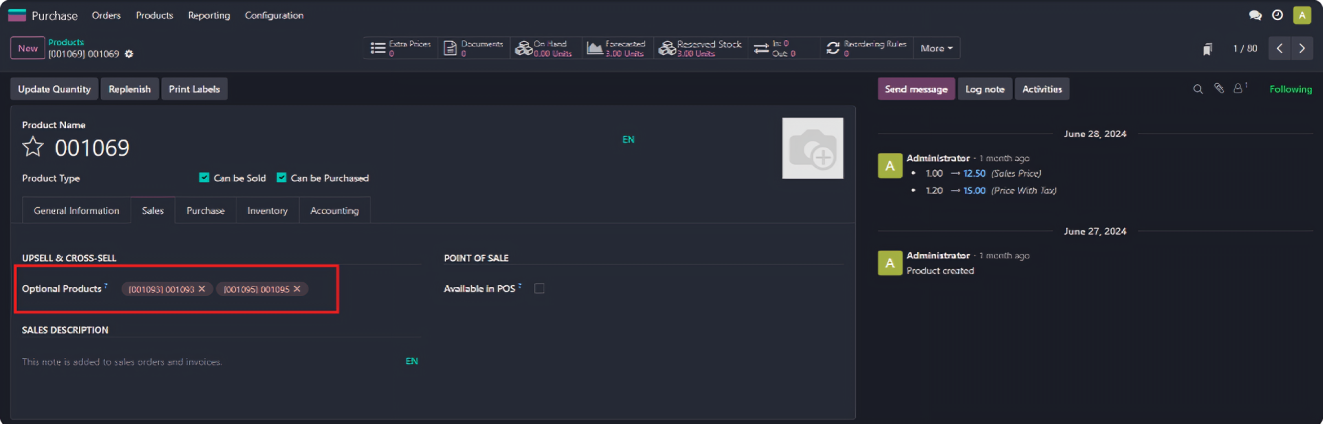Expand the More smart buttons dropdown
Image resolution: width=1323 pixels, height=424 pixels.
(x=936, y=48)
